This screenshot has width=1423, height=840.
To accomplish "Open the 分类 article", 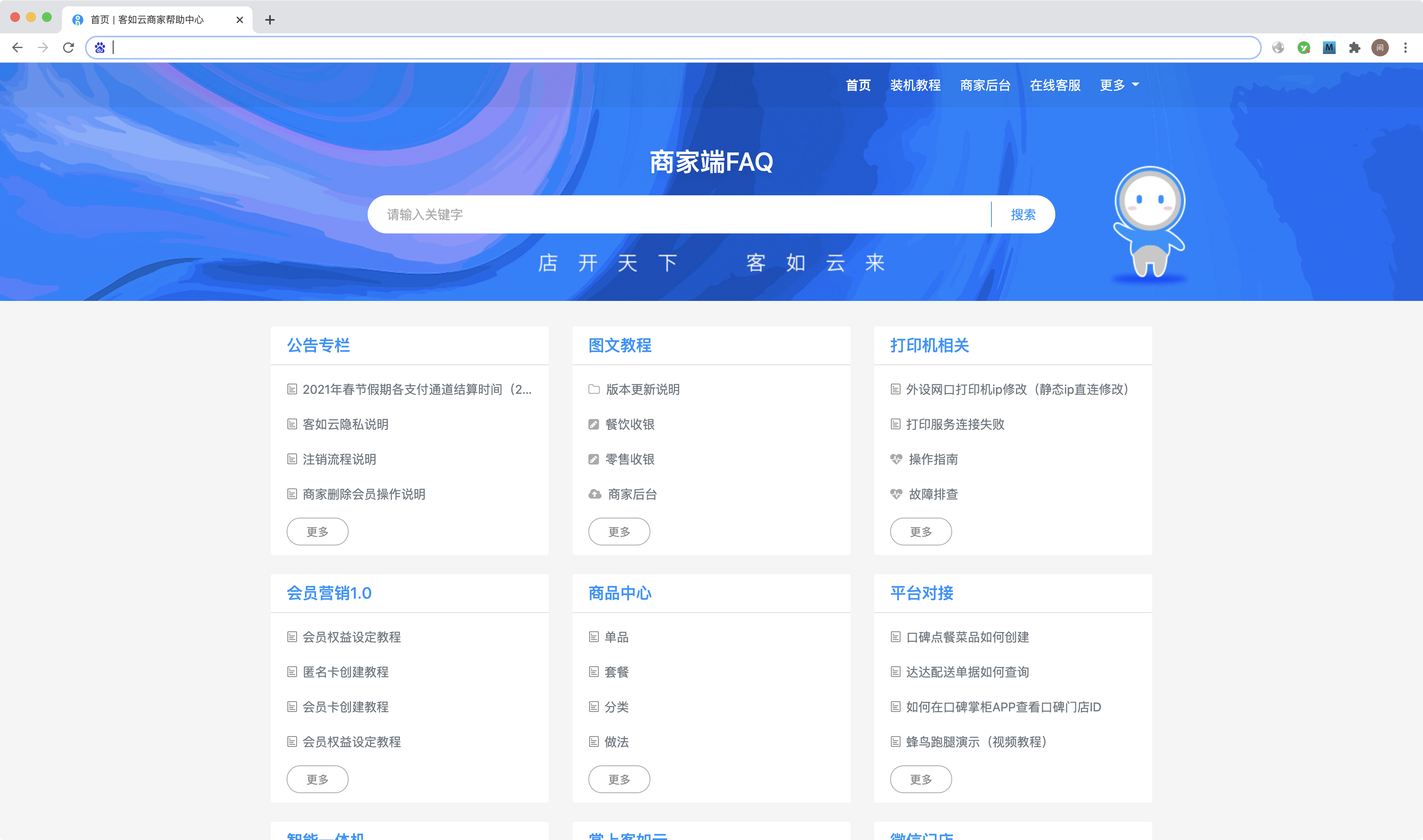I will (x=616, y=707).
